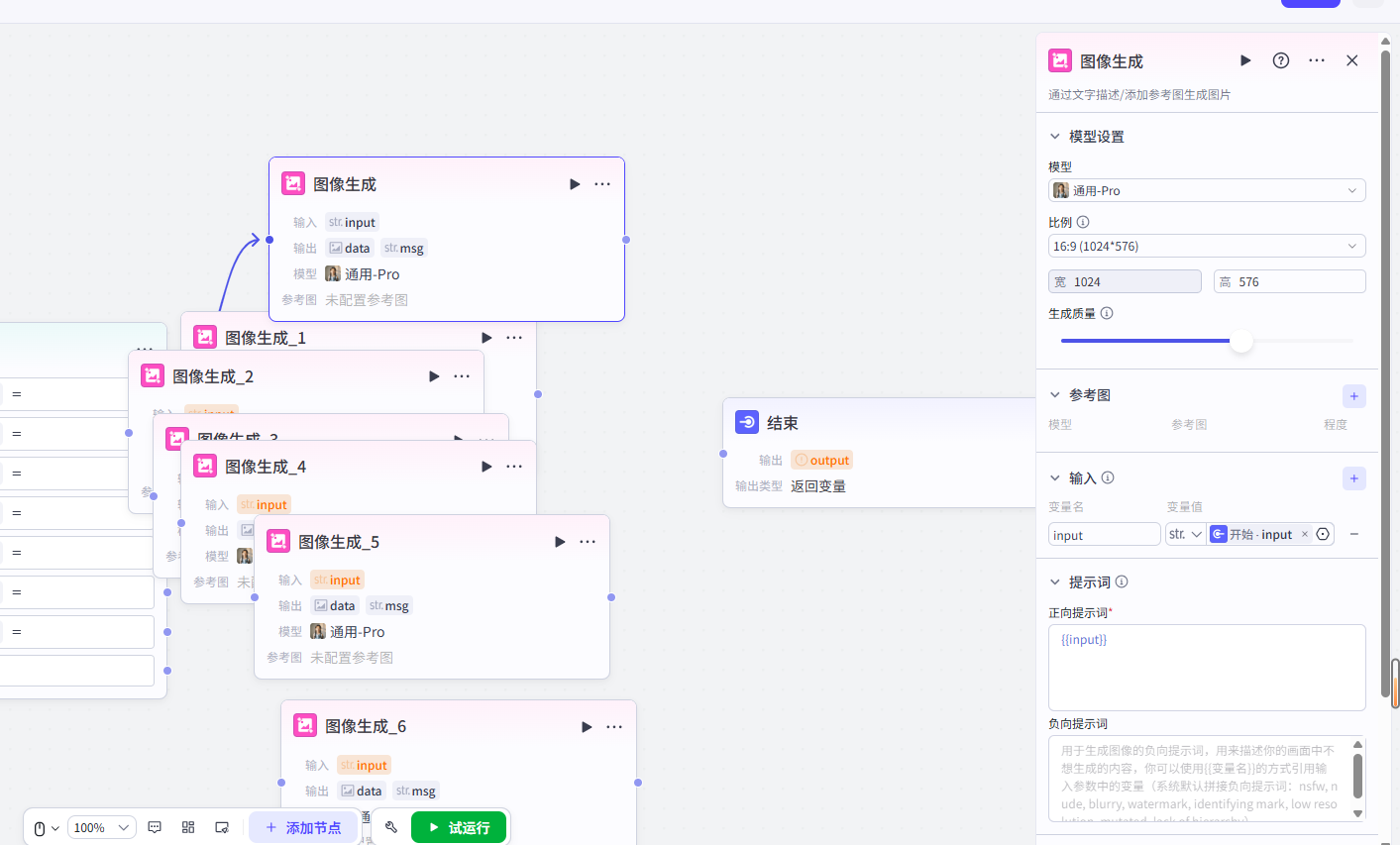The height and width of the screenshot is (845, 1400).
Task: Remove the input variable row
Action: (x=1354, y=534)
